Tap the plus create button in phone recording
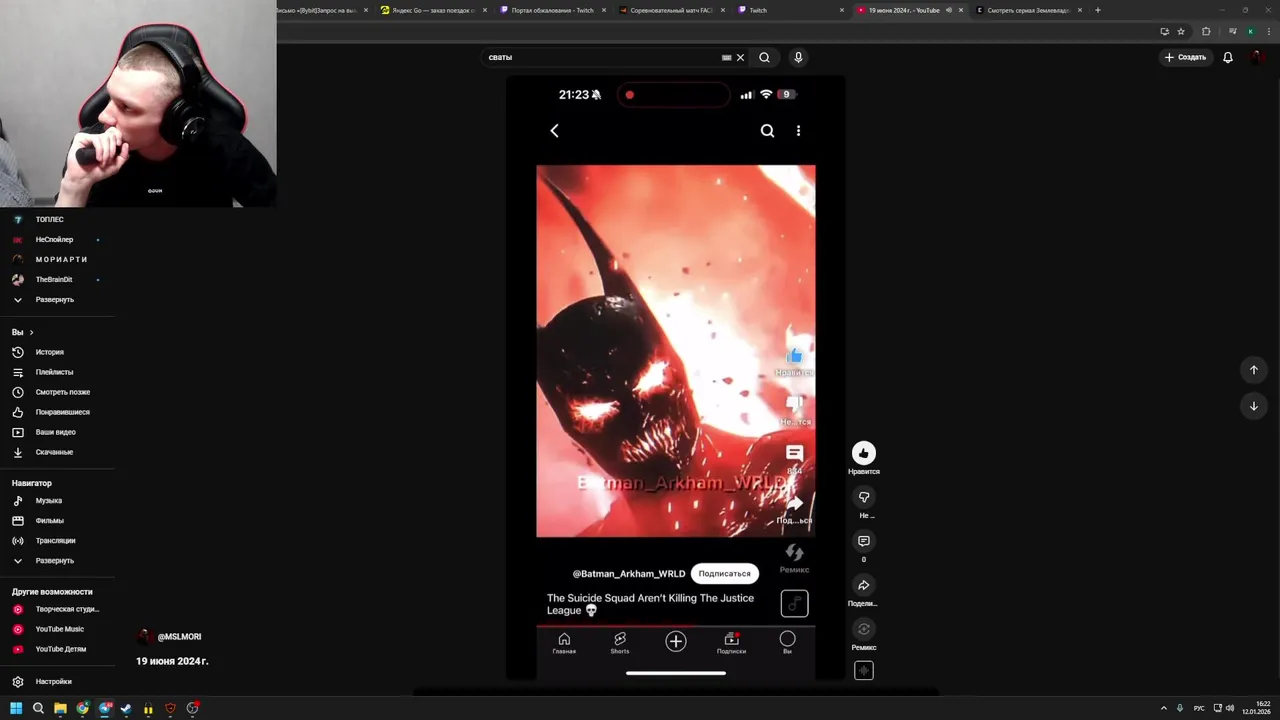The image size is (1280, 720). (x=676, y=642)
